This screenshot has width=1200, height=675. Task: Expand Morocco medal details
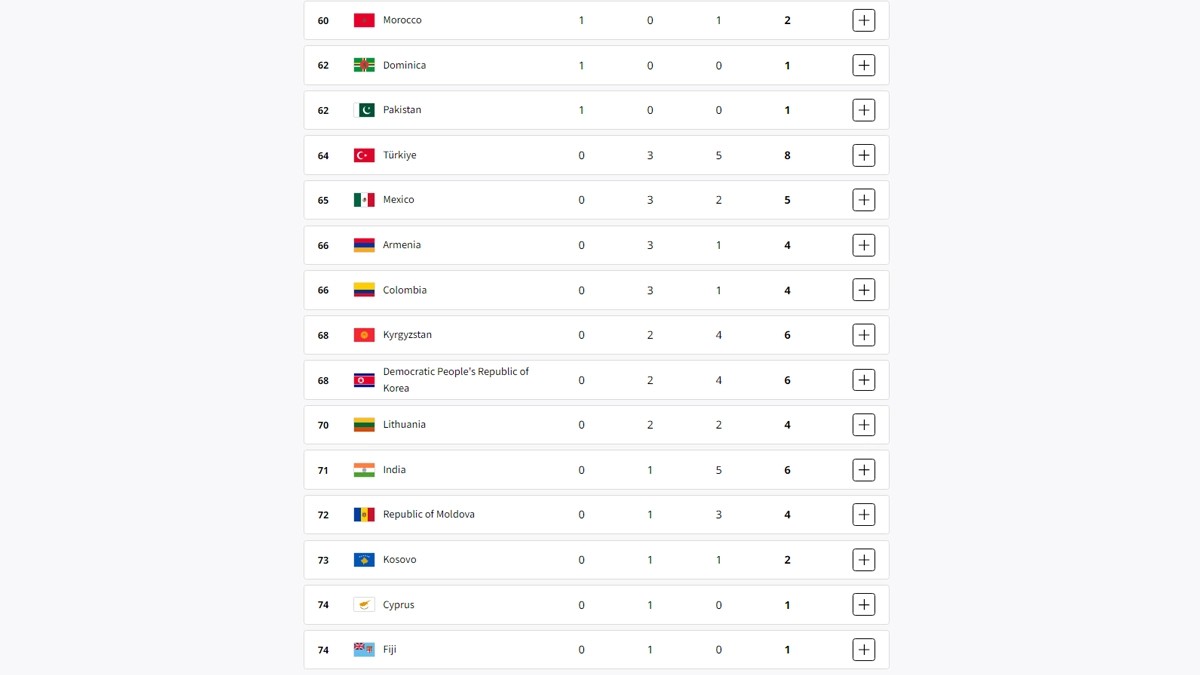tap(863, 20)
